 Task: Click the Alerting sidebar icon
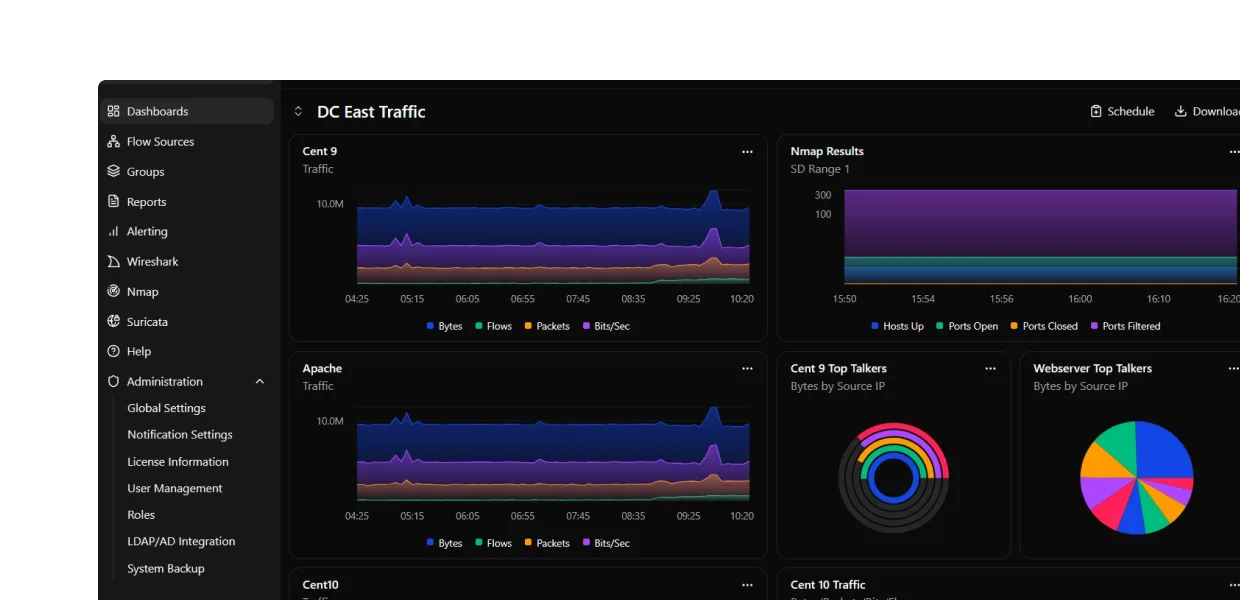point(112,231)
